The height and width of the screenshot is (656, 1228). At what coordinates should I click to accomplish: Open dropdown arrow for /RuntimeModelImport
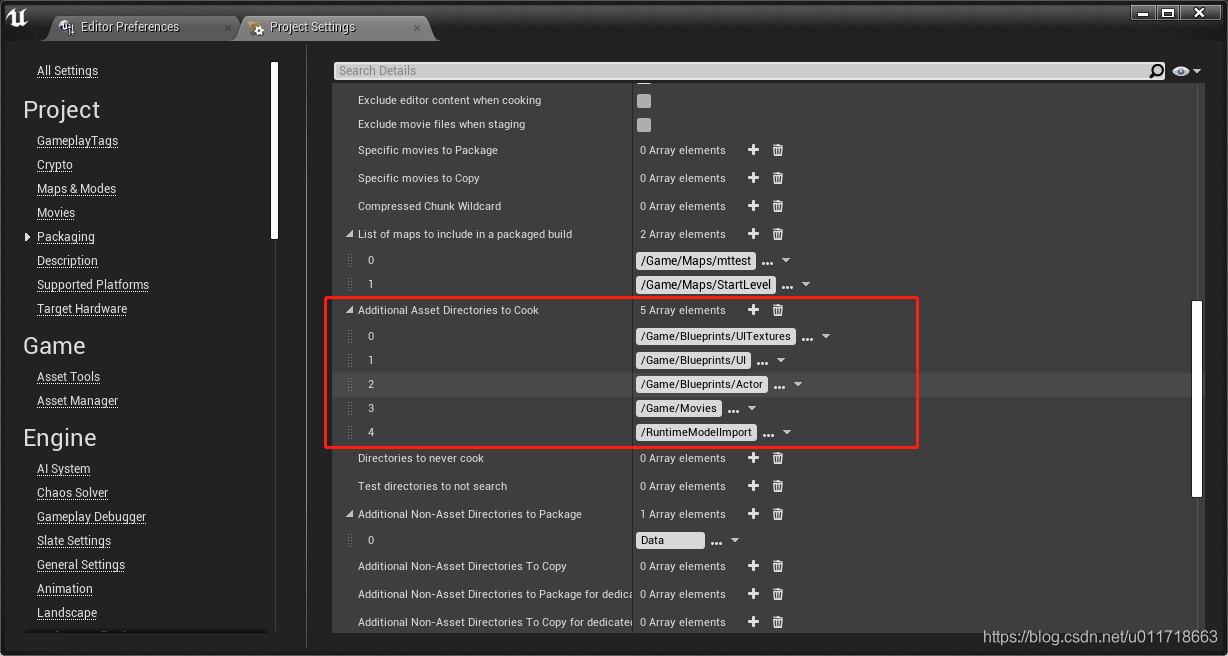click(787, 433)
